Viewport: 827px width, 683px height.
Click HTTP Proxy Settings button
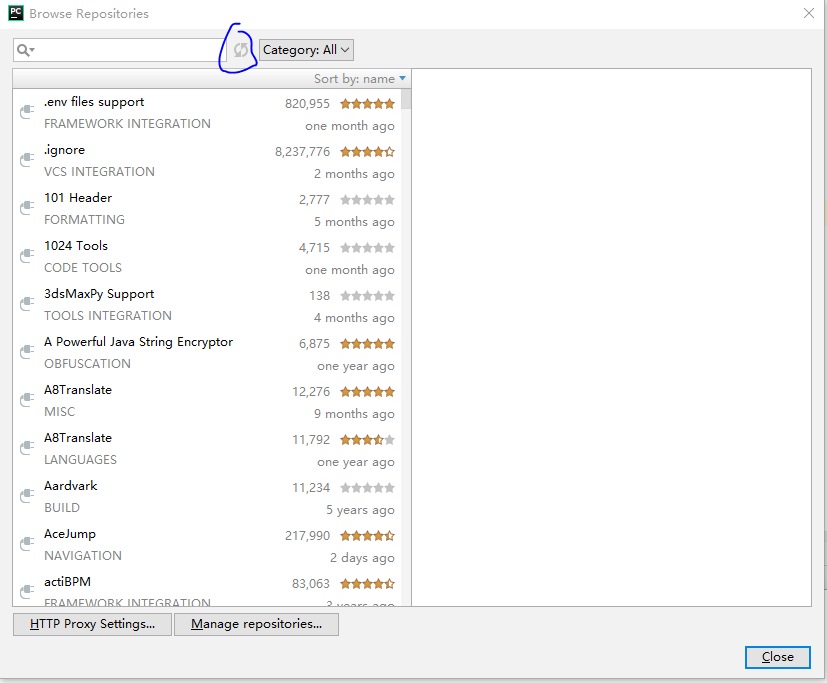(92, 624)
